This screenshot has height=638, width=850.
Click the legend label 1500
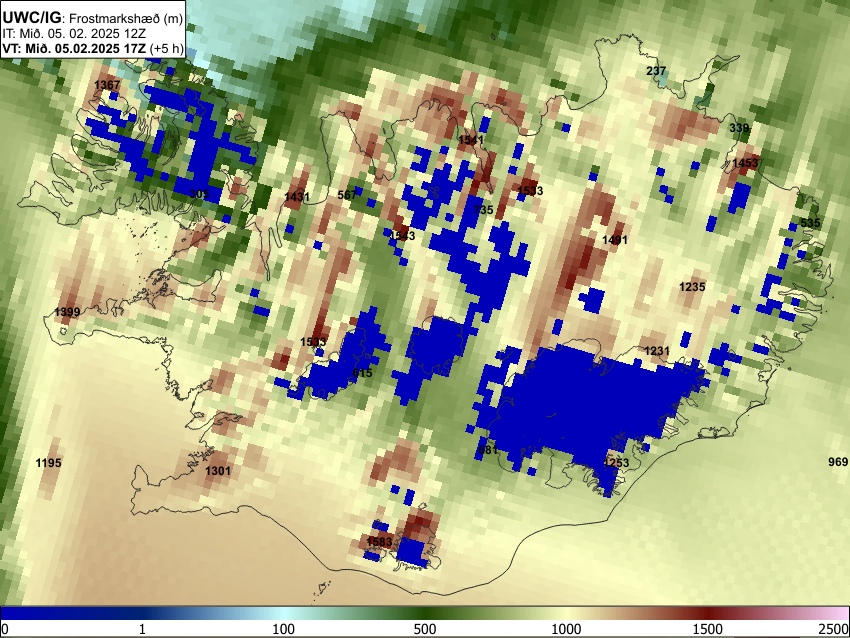pyautogui.click(x=707, y=629)
